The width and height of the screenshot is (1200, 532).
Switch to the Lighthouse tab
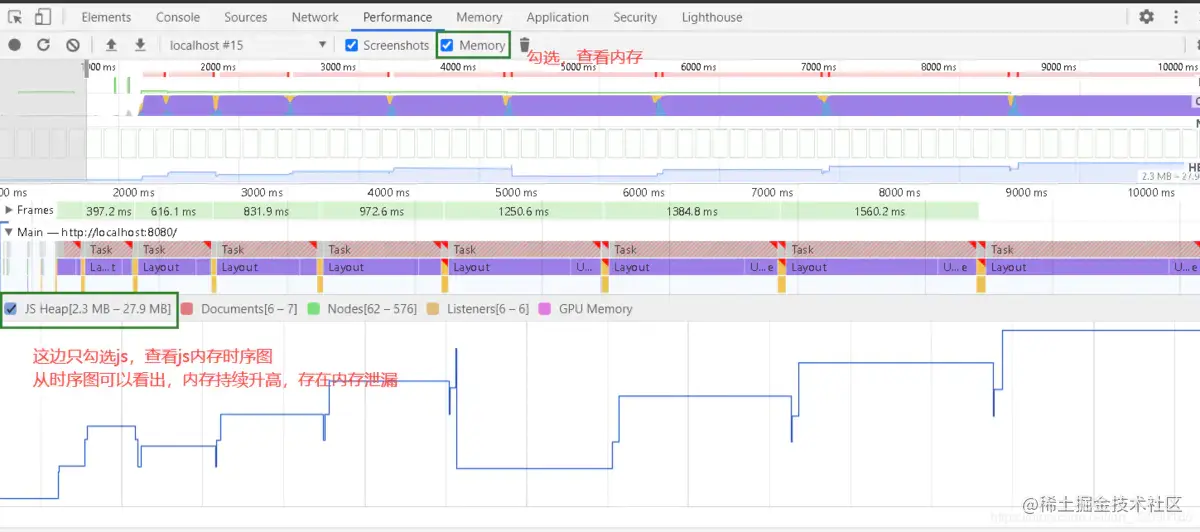click(712, 17)
